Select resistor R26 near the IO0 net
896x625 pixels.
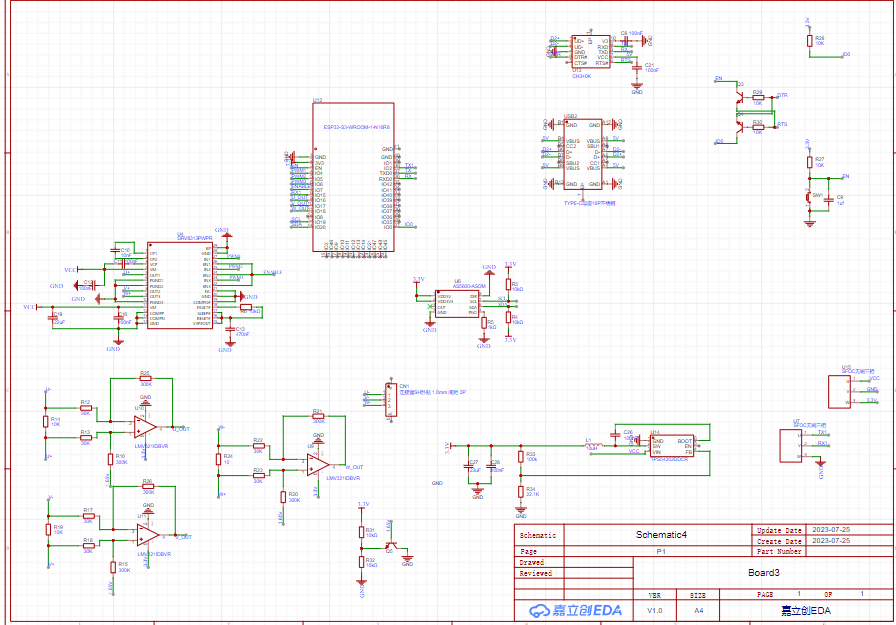[x=809, y=41]
